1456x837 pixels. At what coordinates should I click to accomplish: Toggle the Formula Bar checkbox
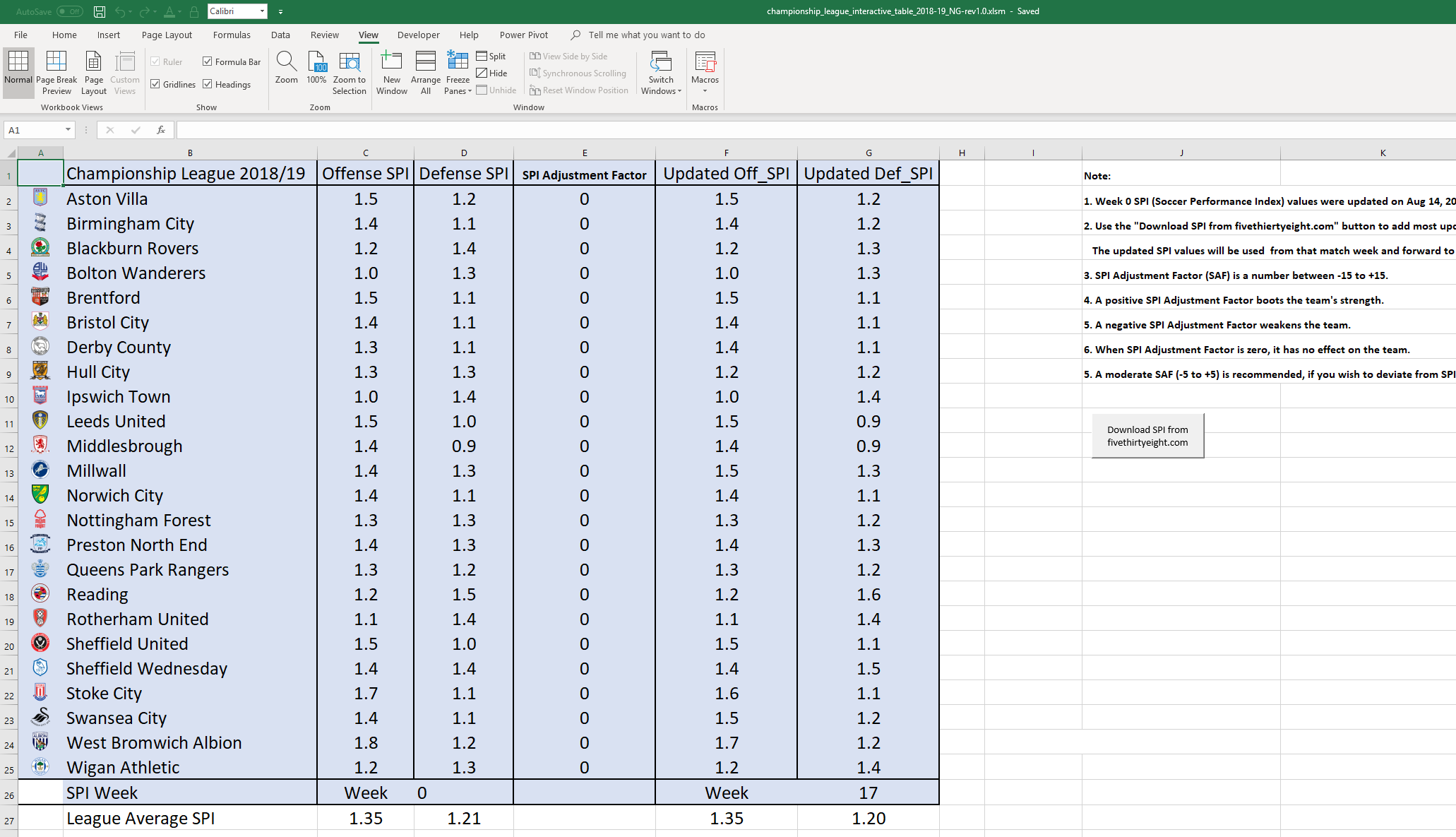[x=208, y=61]
